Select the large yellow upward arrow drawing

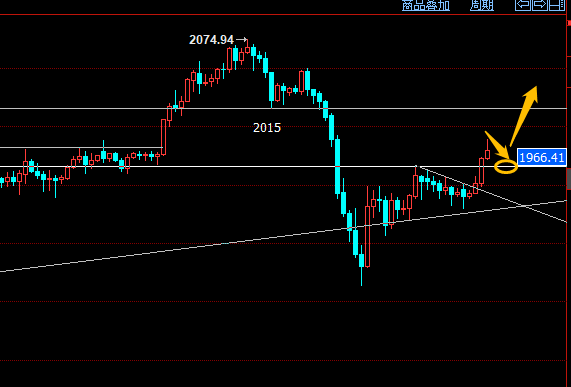pos(524,116)
